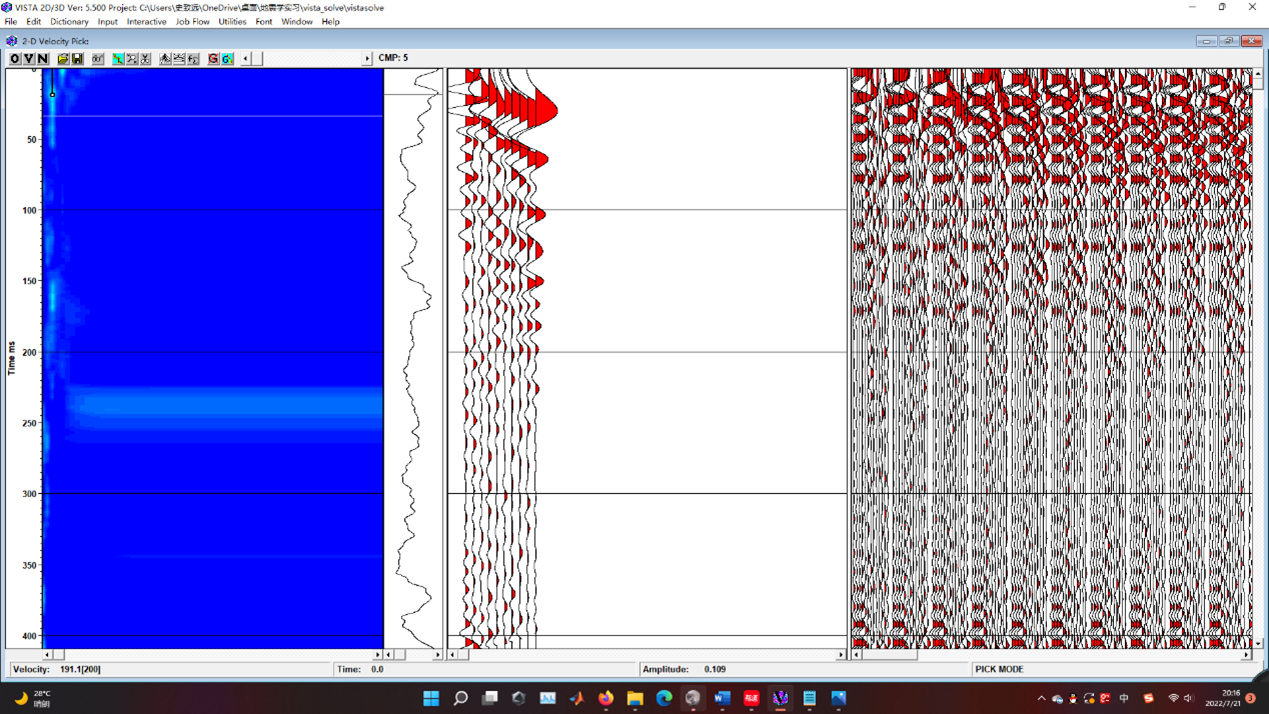Viewport: 1269px width, 714px height.
Task: Click the red G icon in toolbar
Action: [x=213, y=59]
